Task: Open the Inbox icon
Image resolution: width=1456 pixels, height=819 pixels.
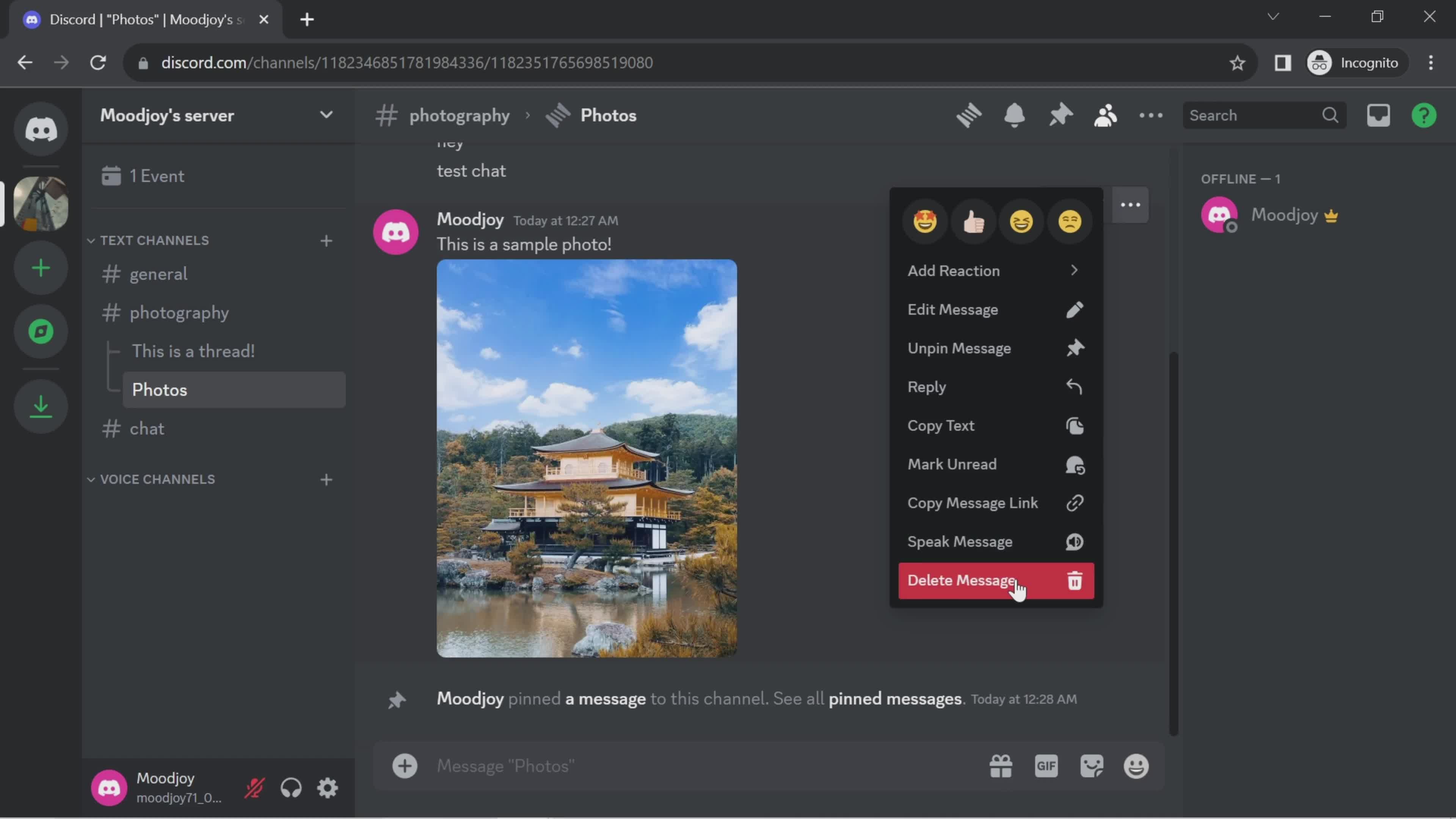Action: 1378,115
